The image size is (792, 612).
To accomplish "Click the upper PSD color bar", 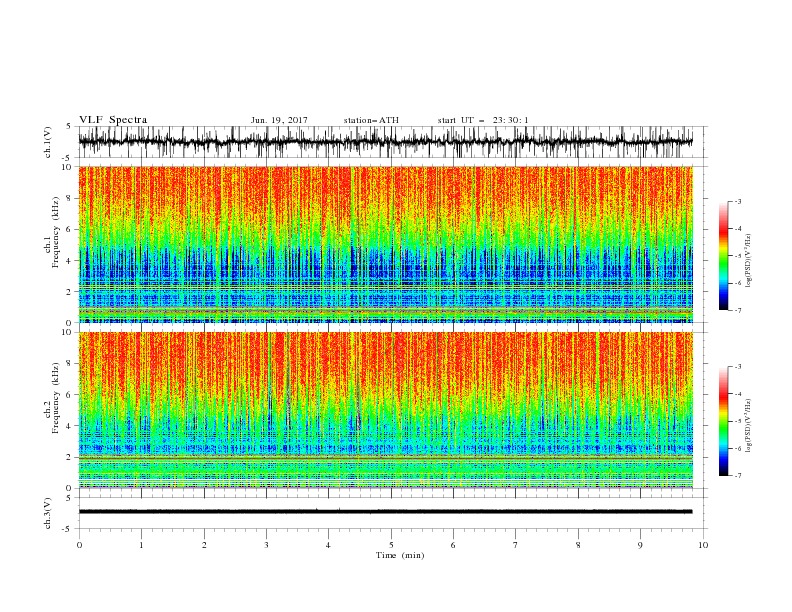I will click(x=723, y=256).
